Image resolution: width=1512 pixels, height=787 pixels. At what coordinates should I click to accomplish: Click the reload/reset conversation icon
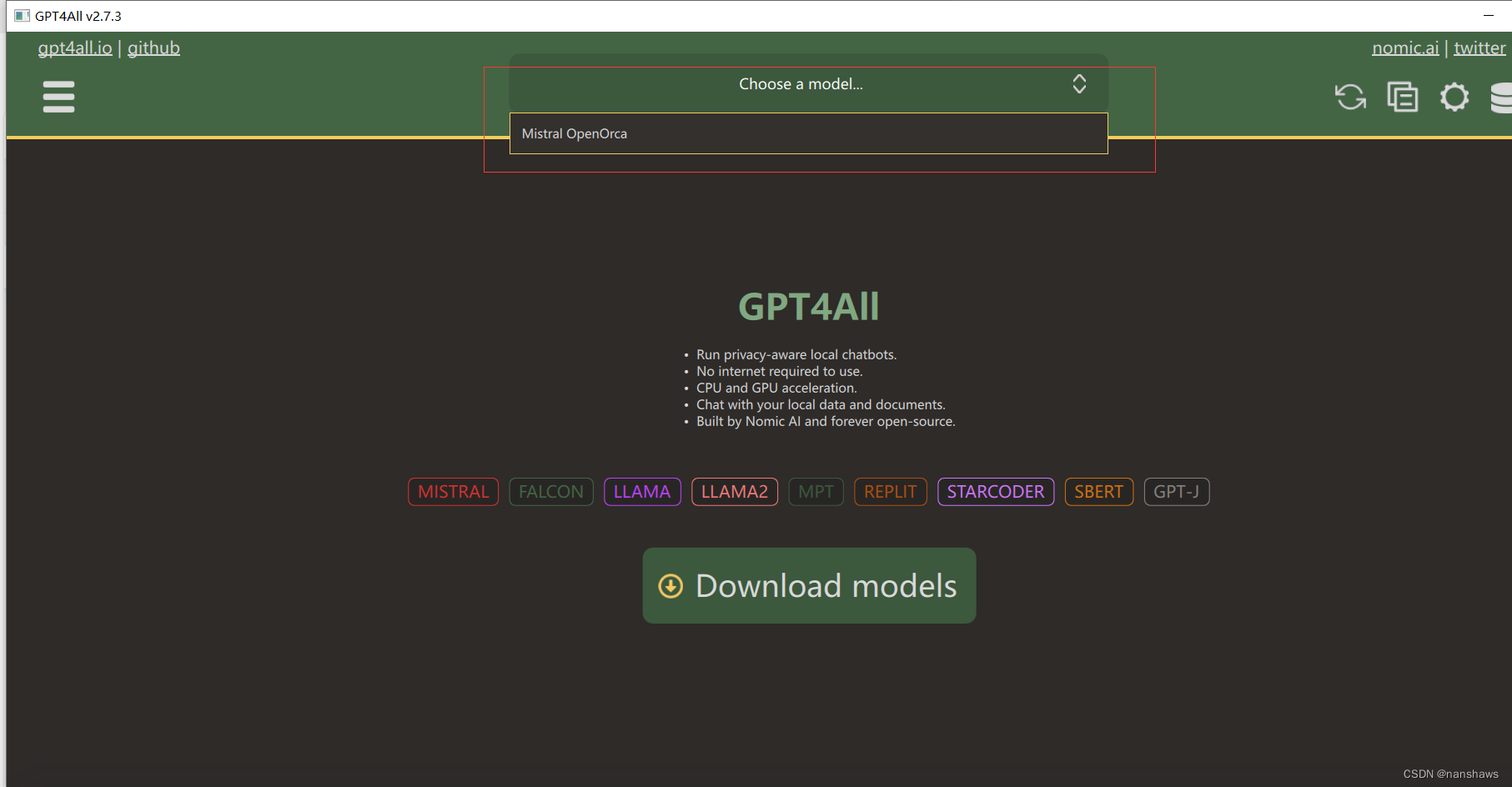click(1350, 97)
